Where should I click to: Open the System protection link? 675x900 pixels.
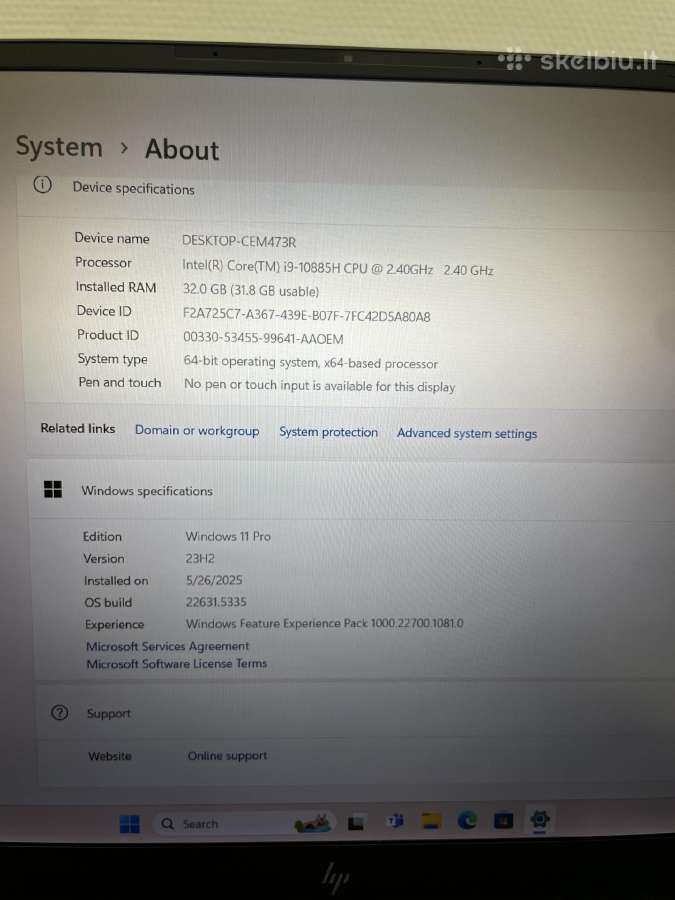click(x=328, y=432)
